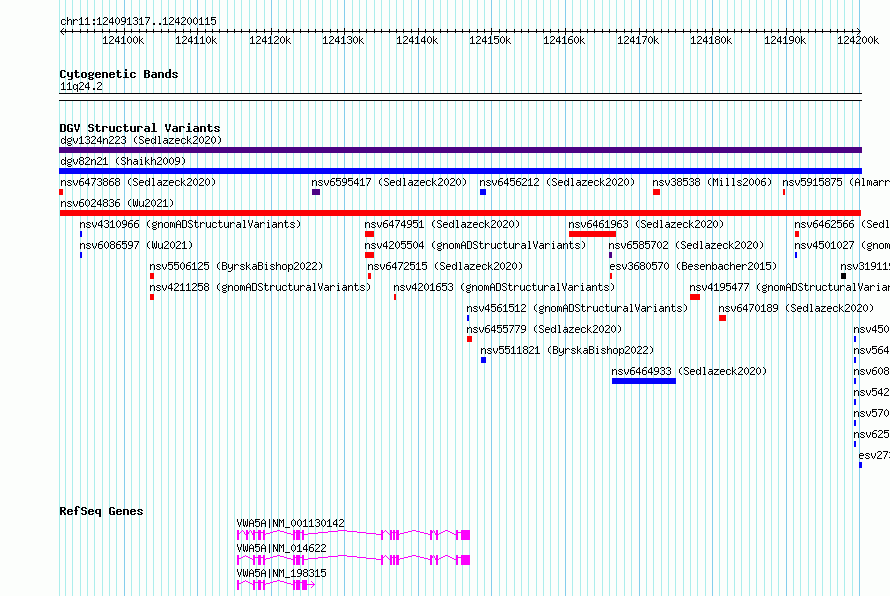
Task: Open the nsv6086597 (Wu2021) label
Action: (136, 245)
